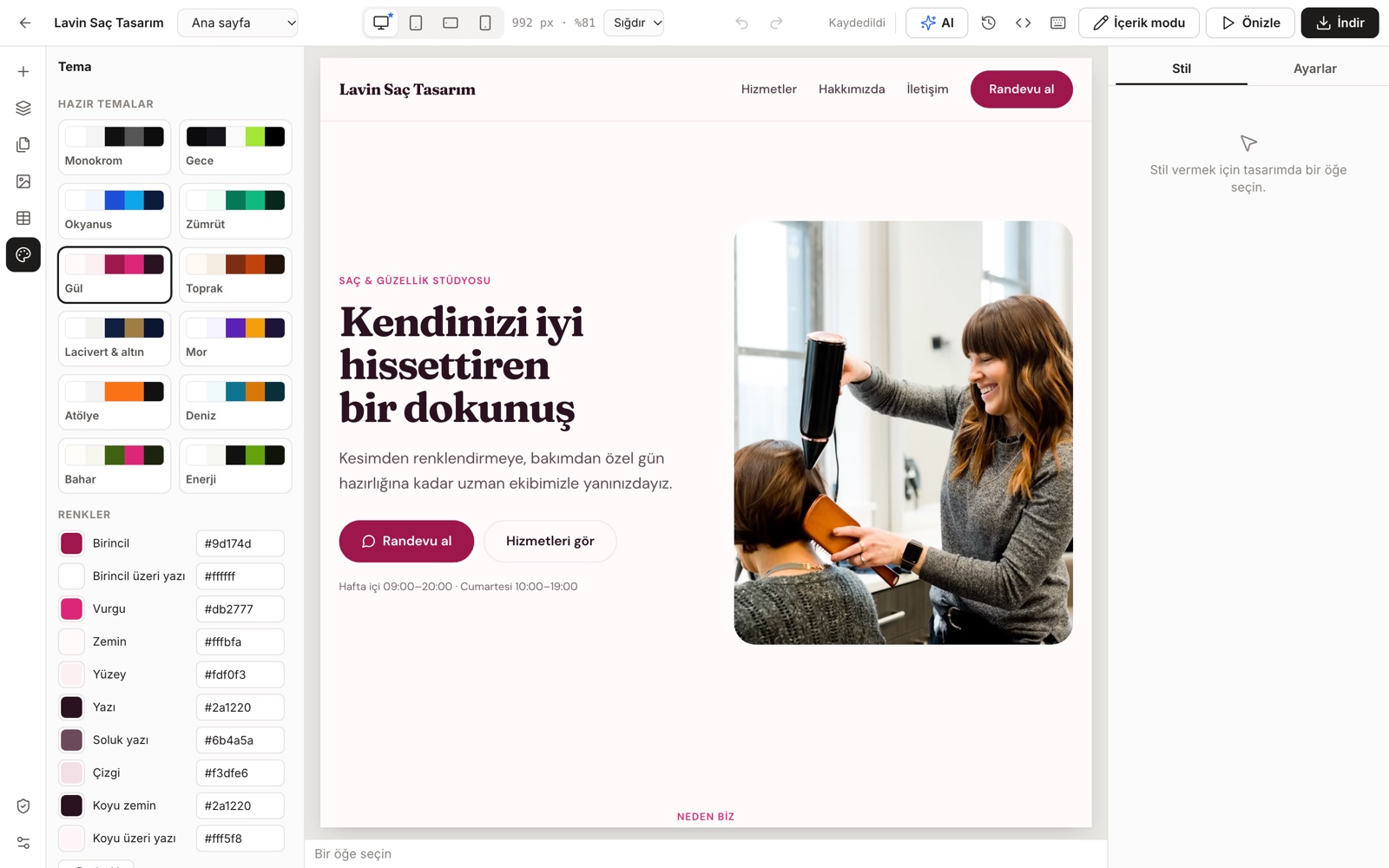This screenshot has height=868, width=1389.
Task: Click the back arrow icon
Action: [x=25, y=23]
